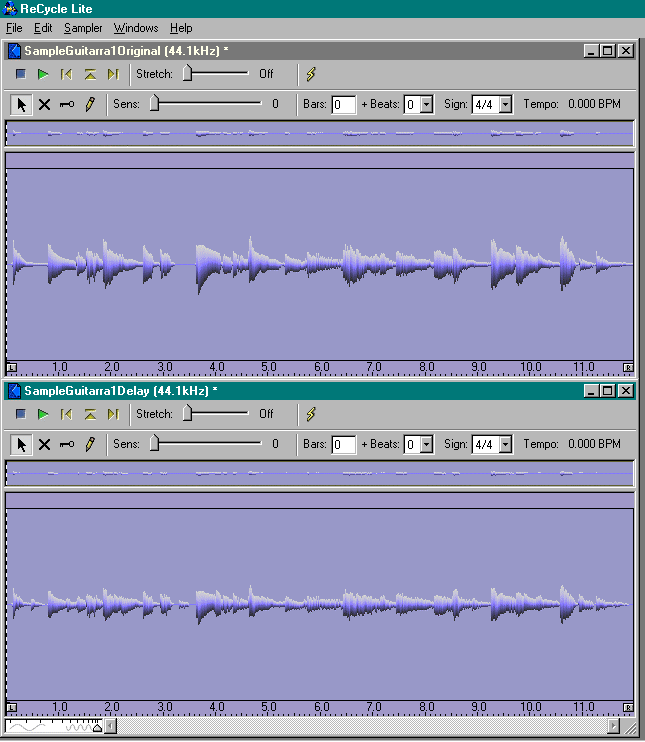Screen dimensions: 645x742
Task: Select arrow pointer tool in SampleGuitarra1Original window
Action: click(21, 104)
